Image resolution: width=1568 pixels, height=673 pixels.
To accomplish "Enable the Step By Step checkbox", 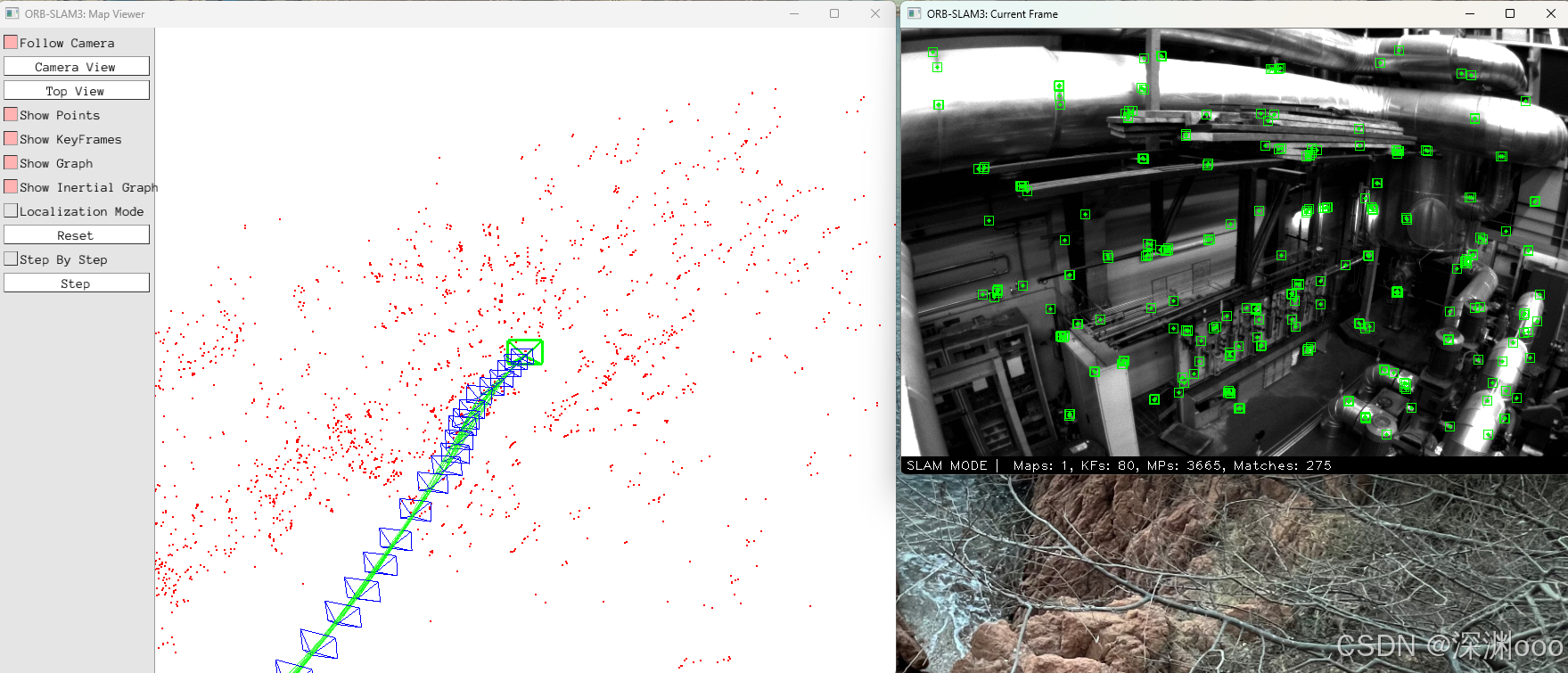I will (x=11, y=259).
